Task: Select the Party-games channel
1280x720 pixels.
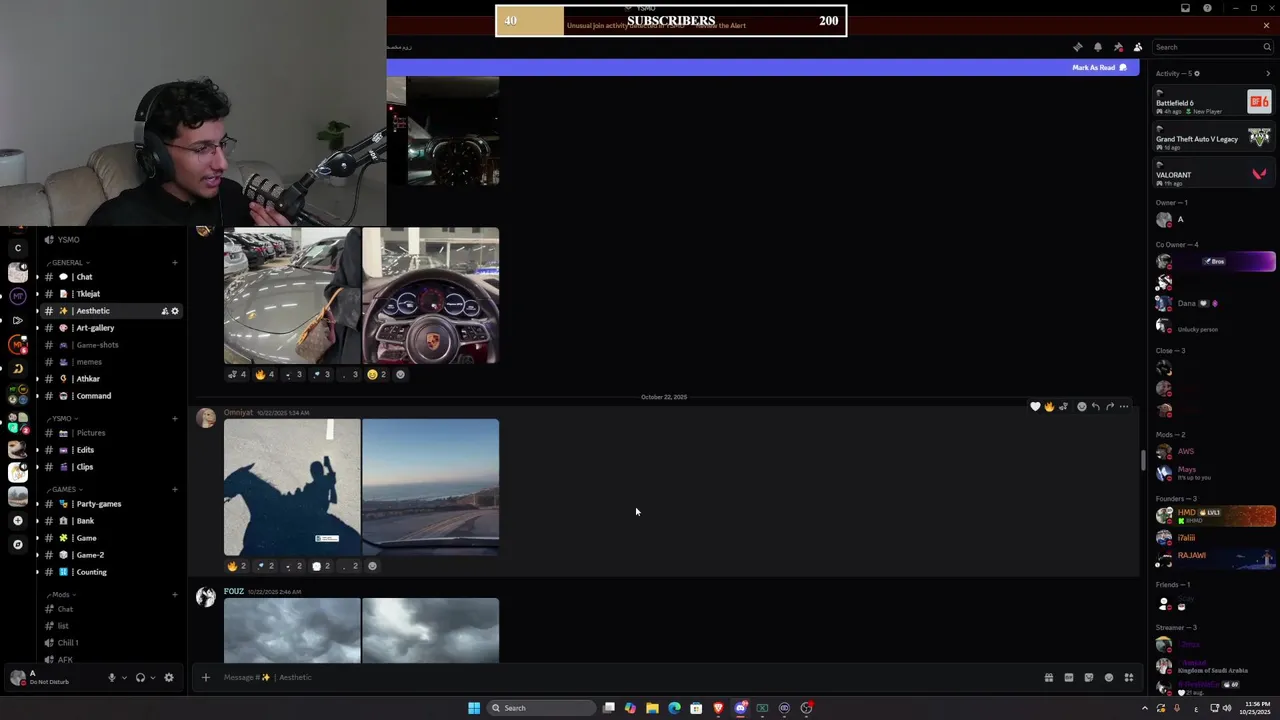Action: 110,504
